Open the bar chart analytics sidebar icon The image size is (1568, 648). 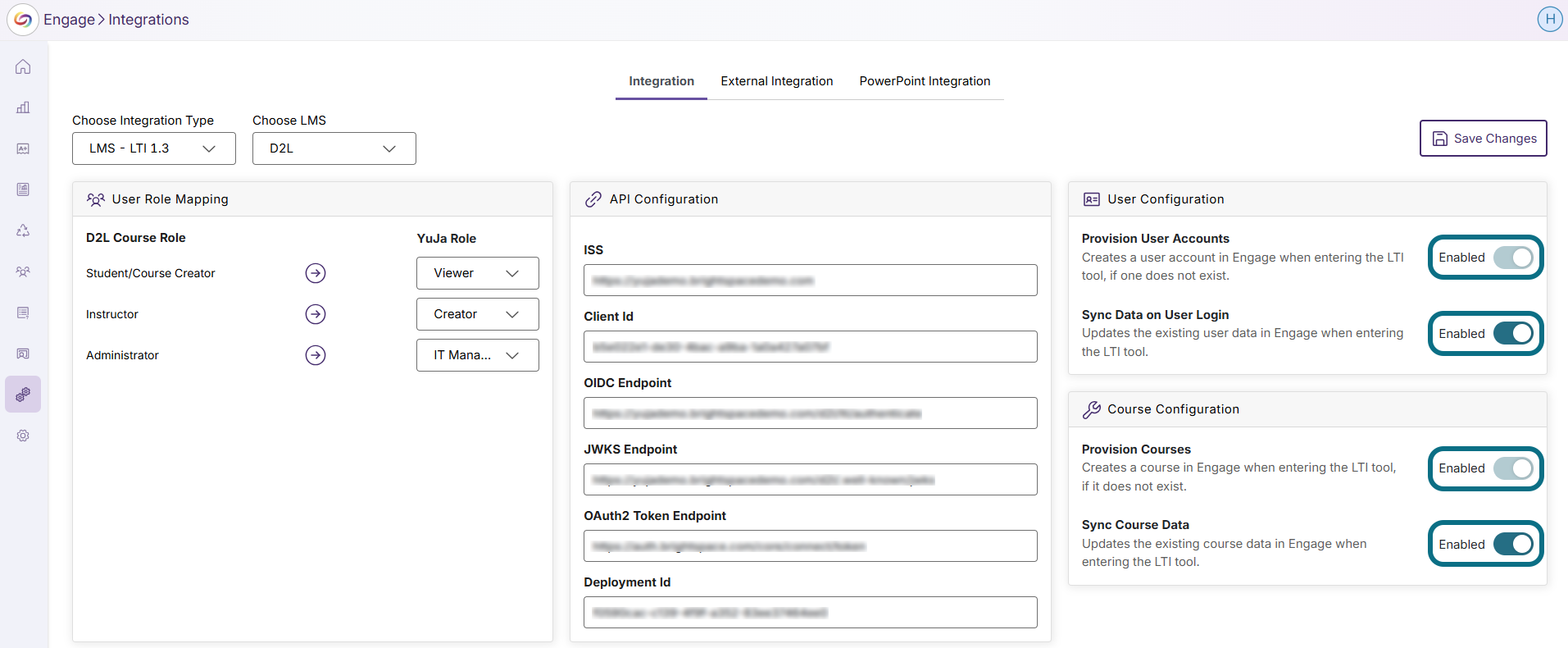[23, 107]
